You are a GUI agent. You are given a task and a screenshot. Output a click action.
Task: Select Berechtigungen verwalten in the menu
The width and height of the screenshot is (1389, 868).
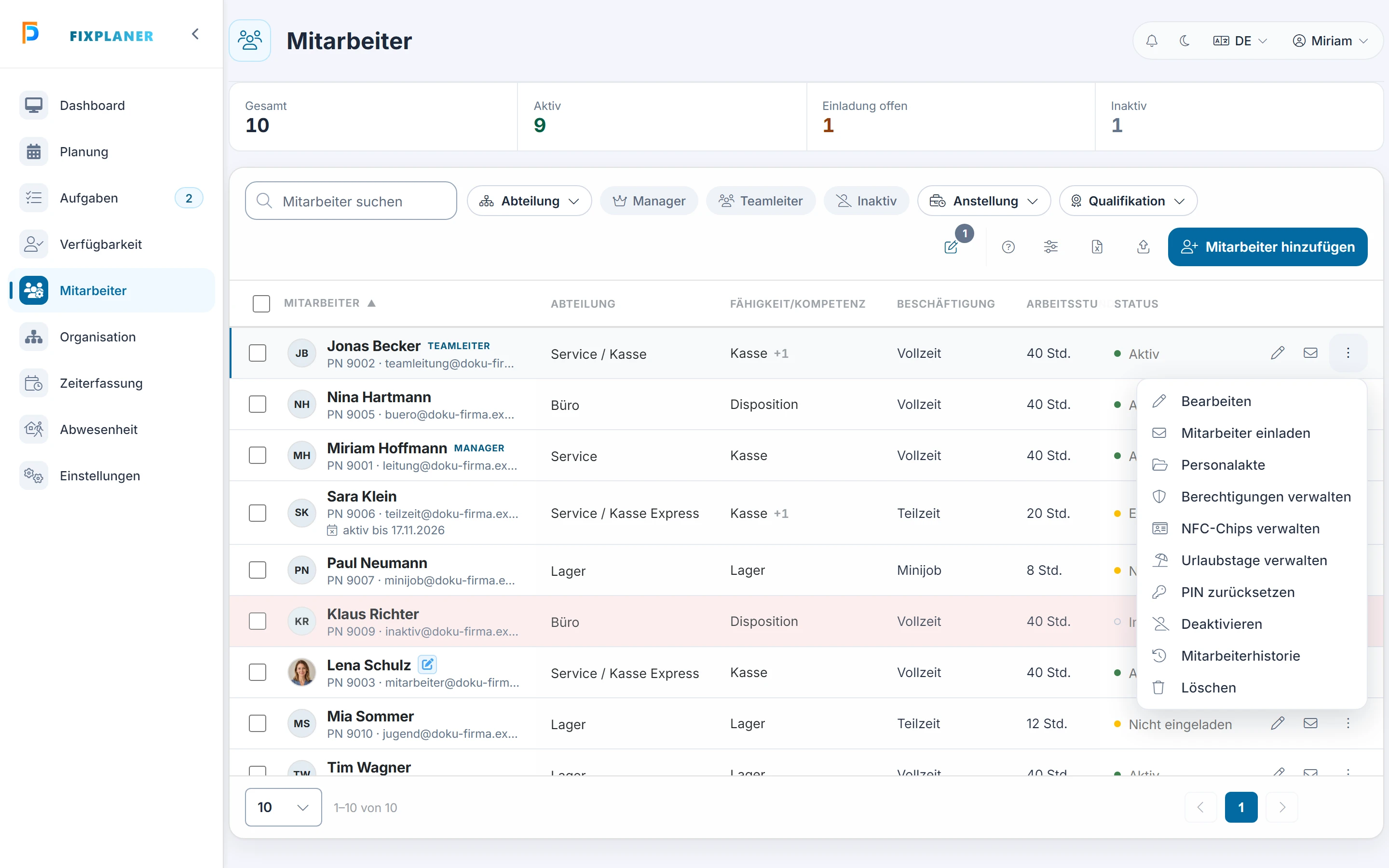[1251, 497]
